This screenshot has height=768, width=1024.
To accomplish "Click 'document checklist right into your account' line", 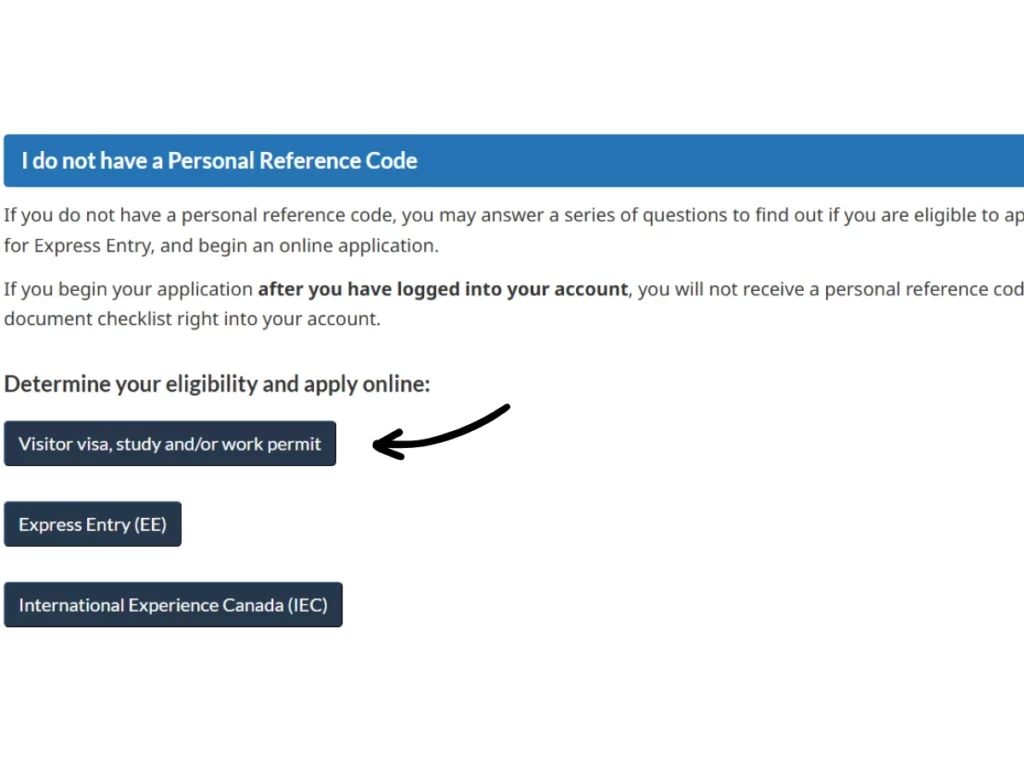I will pos(192,320).
